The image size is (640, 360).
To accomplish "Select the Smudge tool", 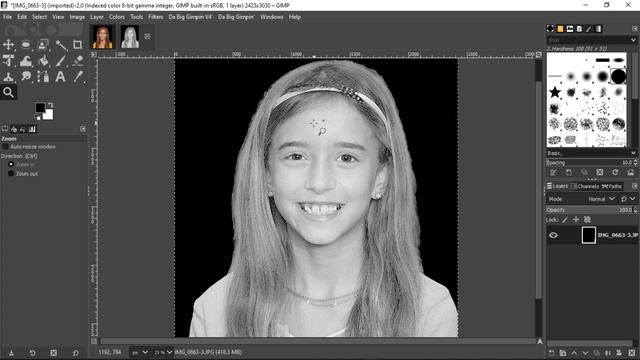I will click(x=26, y=76).
